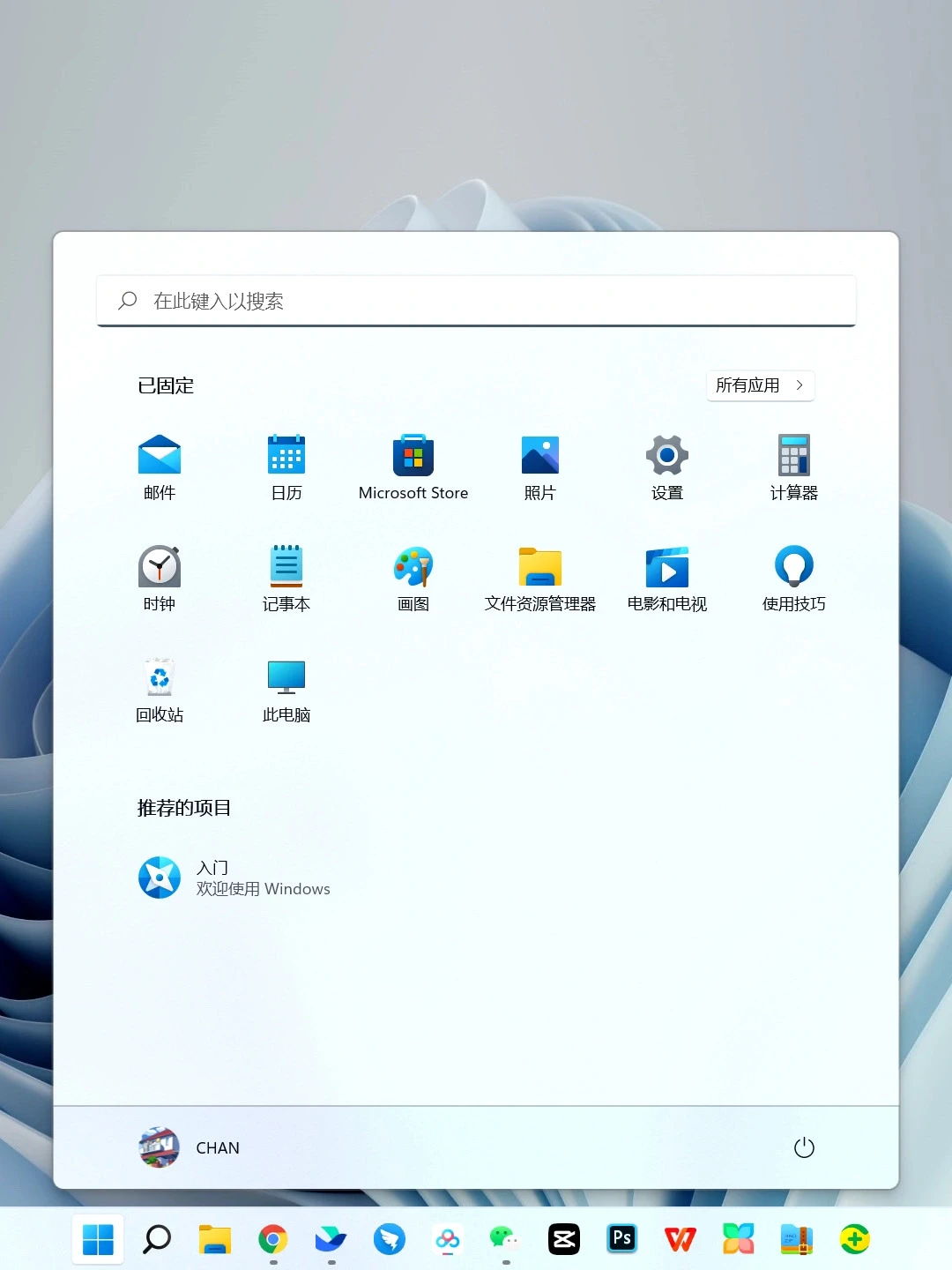The width and height of the screenshot is (952, 1270).
Task: Open Microsoft Store
Action: (413, 466)
